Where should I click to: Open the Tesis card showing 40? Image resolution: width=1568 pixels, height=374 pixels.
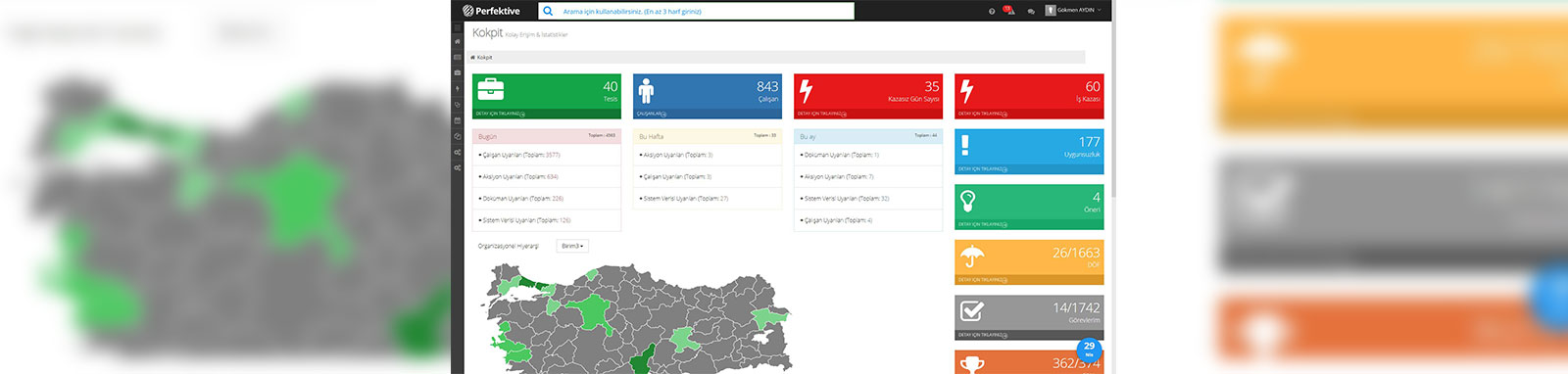point(547,96)
